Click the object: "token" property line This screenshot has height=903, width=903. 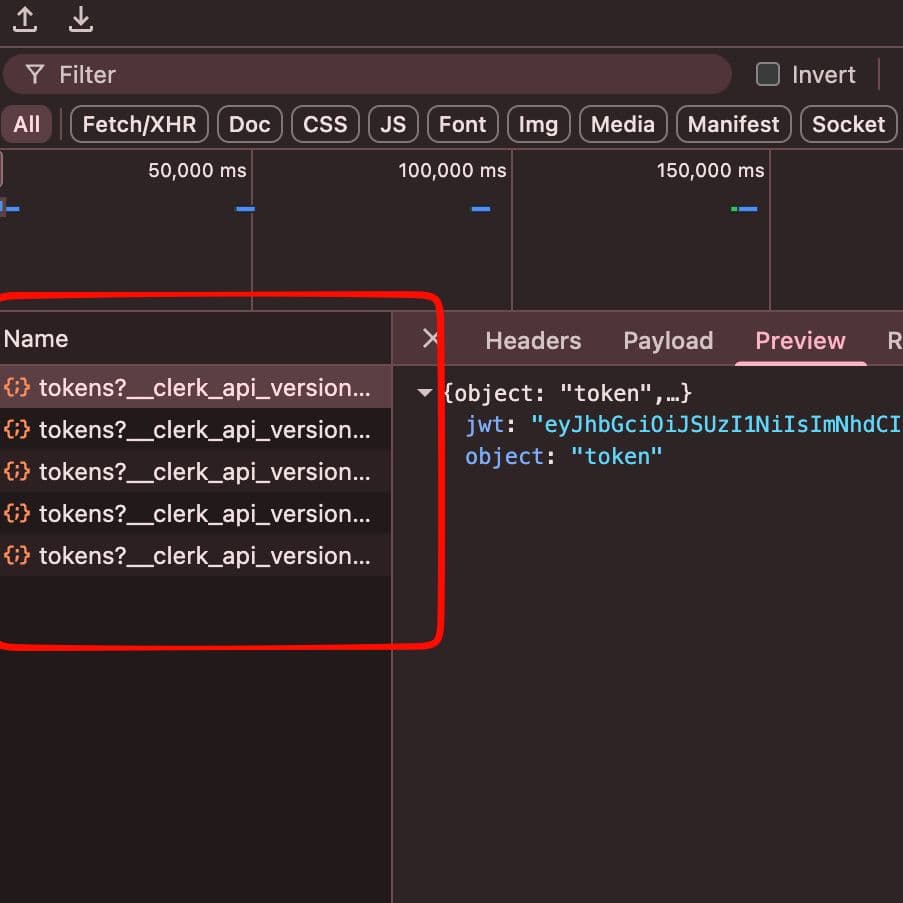[x=564, y=457]
